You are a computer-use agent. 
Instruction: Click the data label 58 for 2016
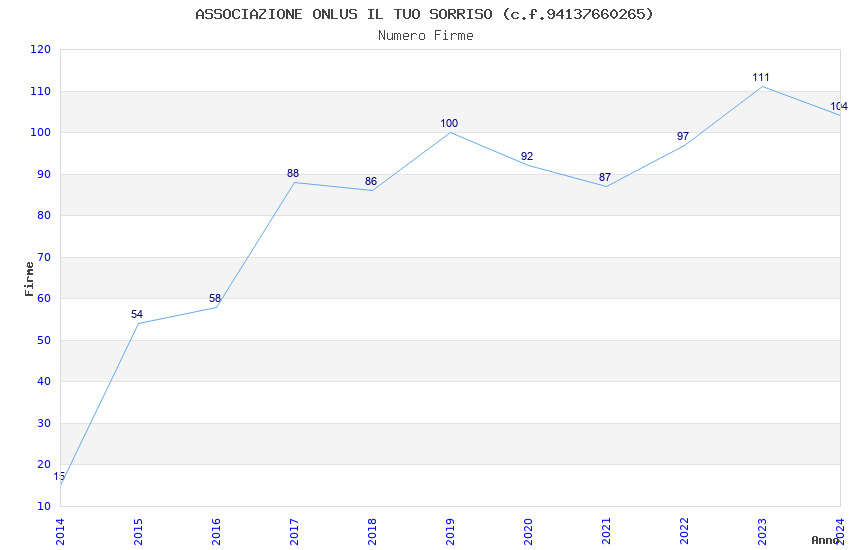(x=215, y=298)
